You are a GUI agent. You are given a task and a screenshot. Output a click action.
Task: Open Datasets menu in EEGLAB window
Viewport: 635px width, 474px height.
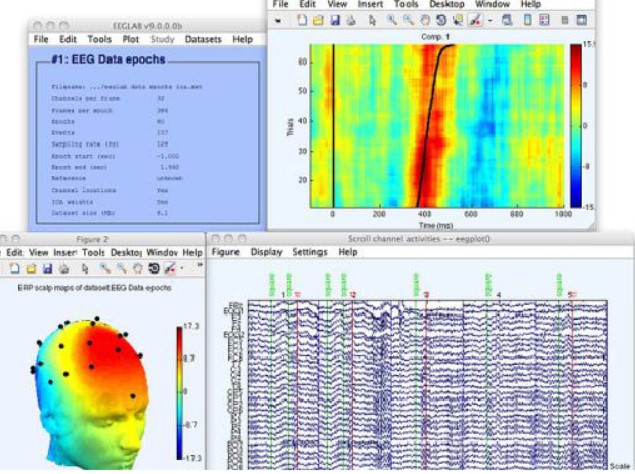click(x=203, y=39)
